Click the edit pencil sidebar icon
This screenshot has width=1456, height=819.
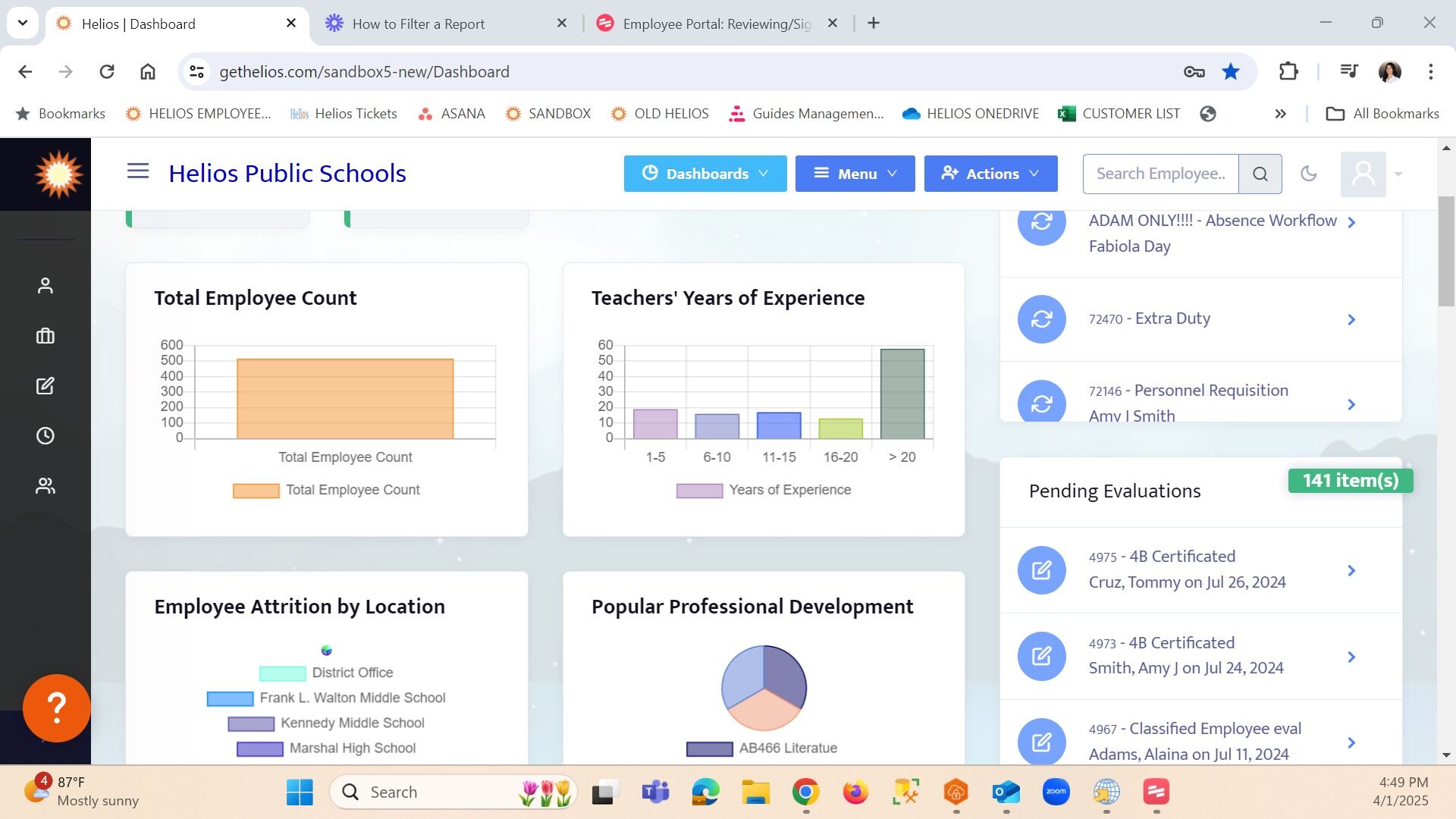pos(45,386)
